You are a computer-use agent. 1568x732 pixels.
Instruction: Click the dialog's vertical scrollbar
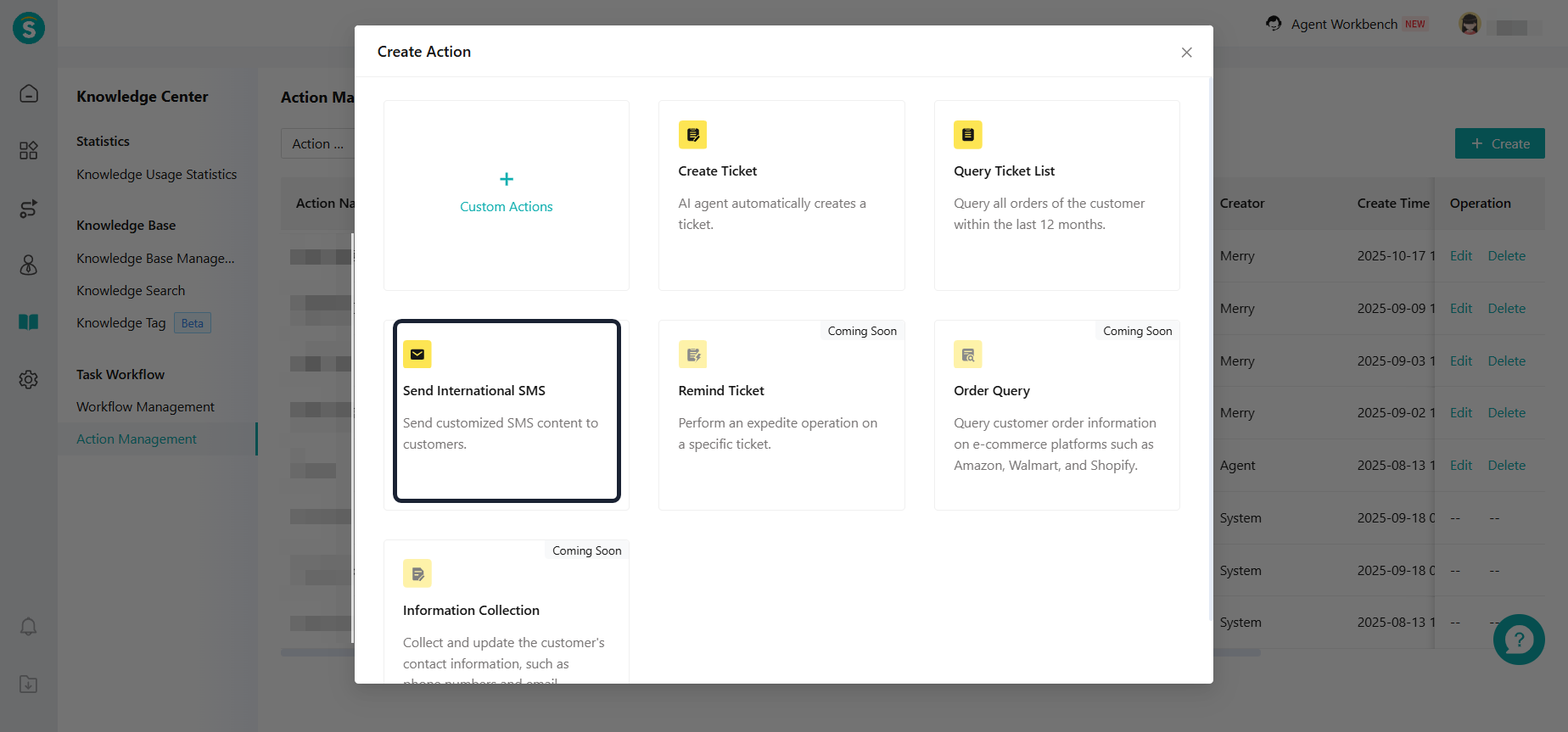coord(1210,348)
